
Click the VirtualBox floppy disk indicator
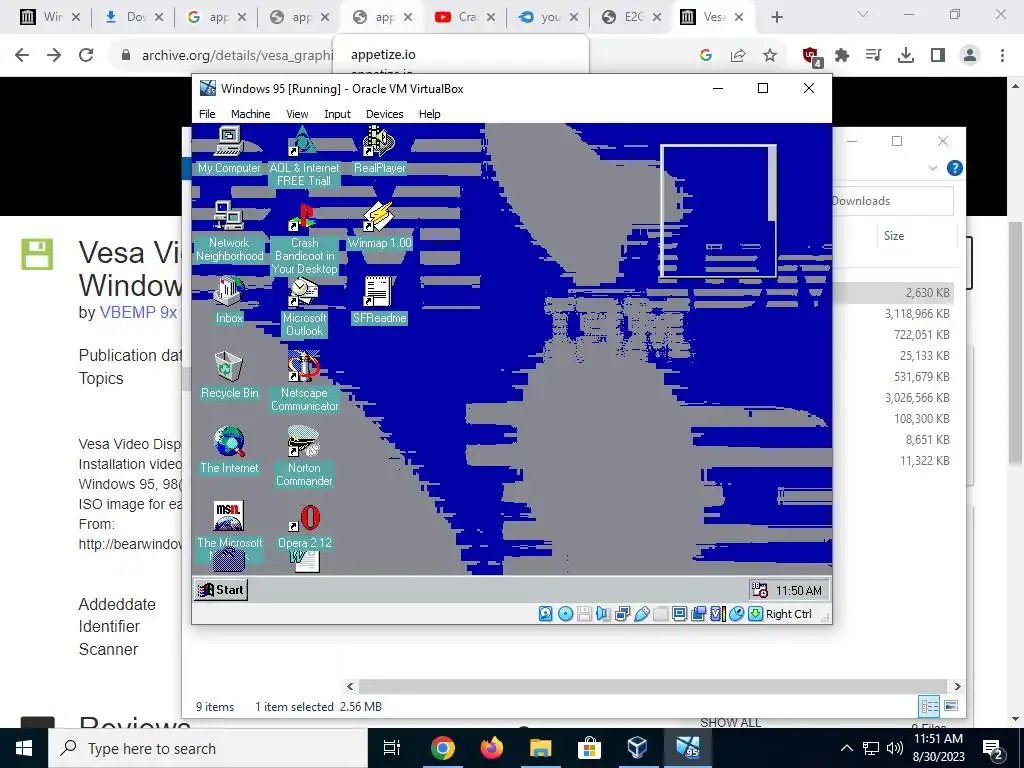coord(584,614)
